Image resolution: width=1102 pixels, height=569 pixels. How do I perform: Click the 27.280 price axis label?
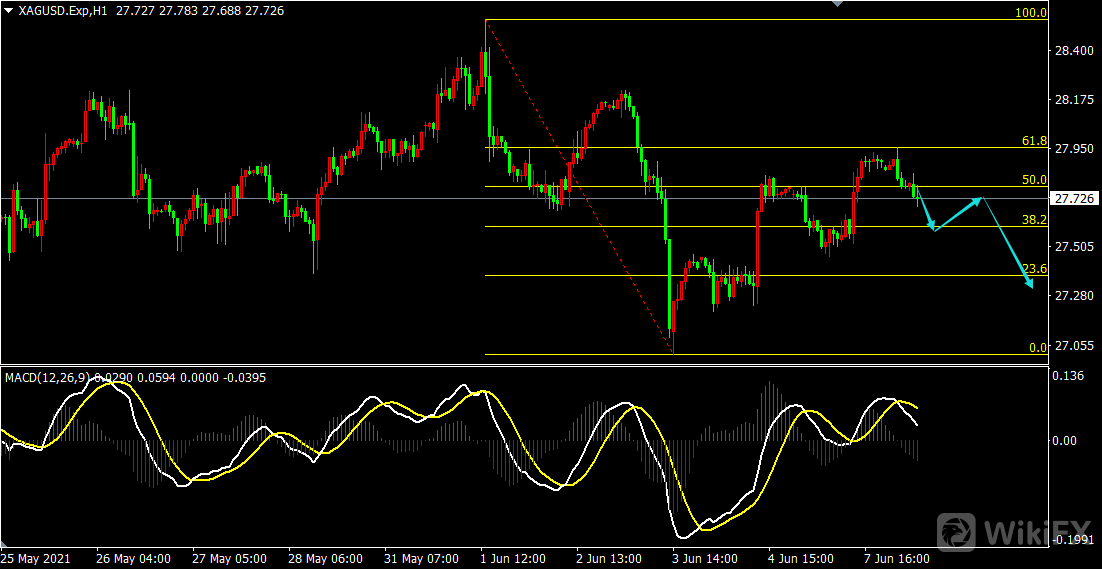point(1073,296)
